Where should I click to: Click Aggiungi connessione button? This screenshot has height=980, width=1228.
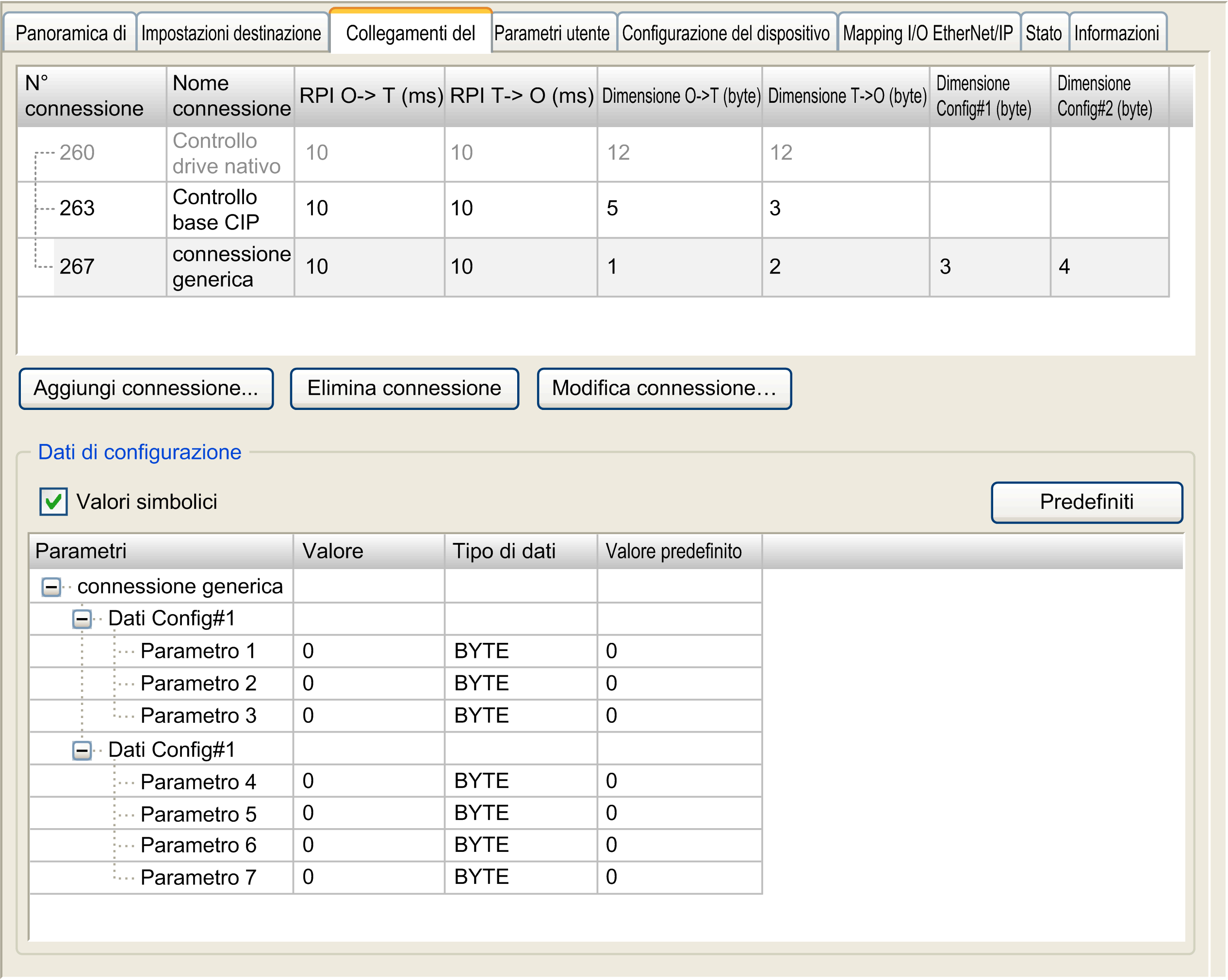coord(146,388)
